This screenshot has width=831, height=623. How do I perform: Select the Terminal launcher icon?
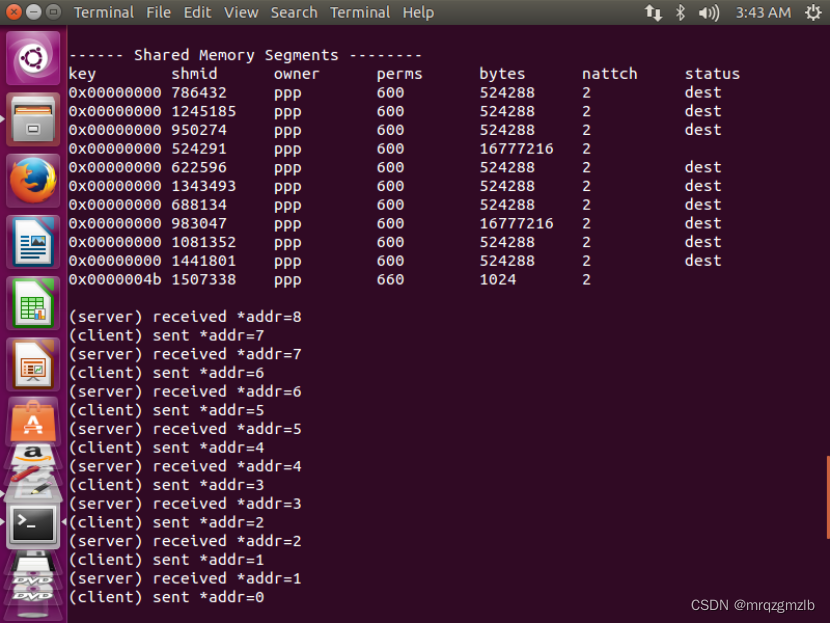coord(33,525)
